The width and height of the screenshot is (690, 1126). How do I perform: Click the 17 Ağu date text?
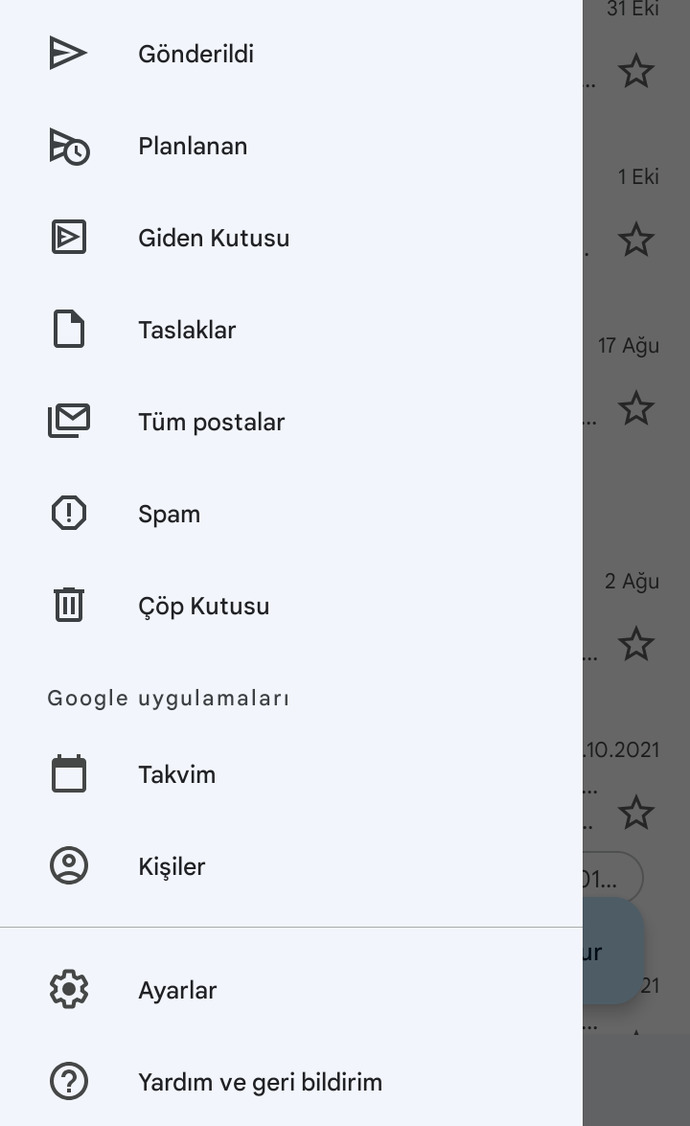point(628,345)
